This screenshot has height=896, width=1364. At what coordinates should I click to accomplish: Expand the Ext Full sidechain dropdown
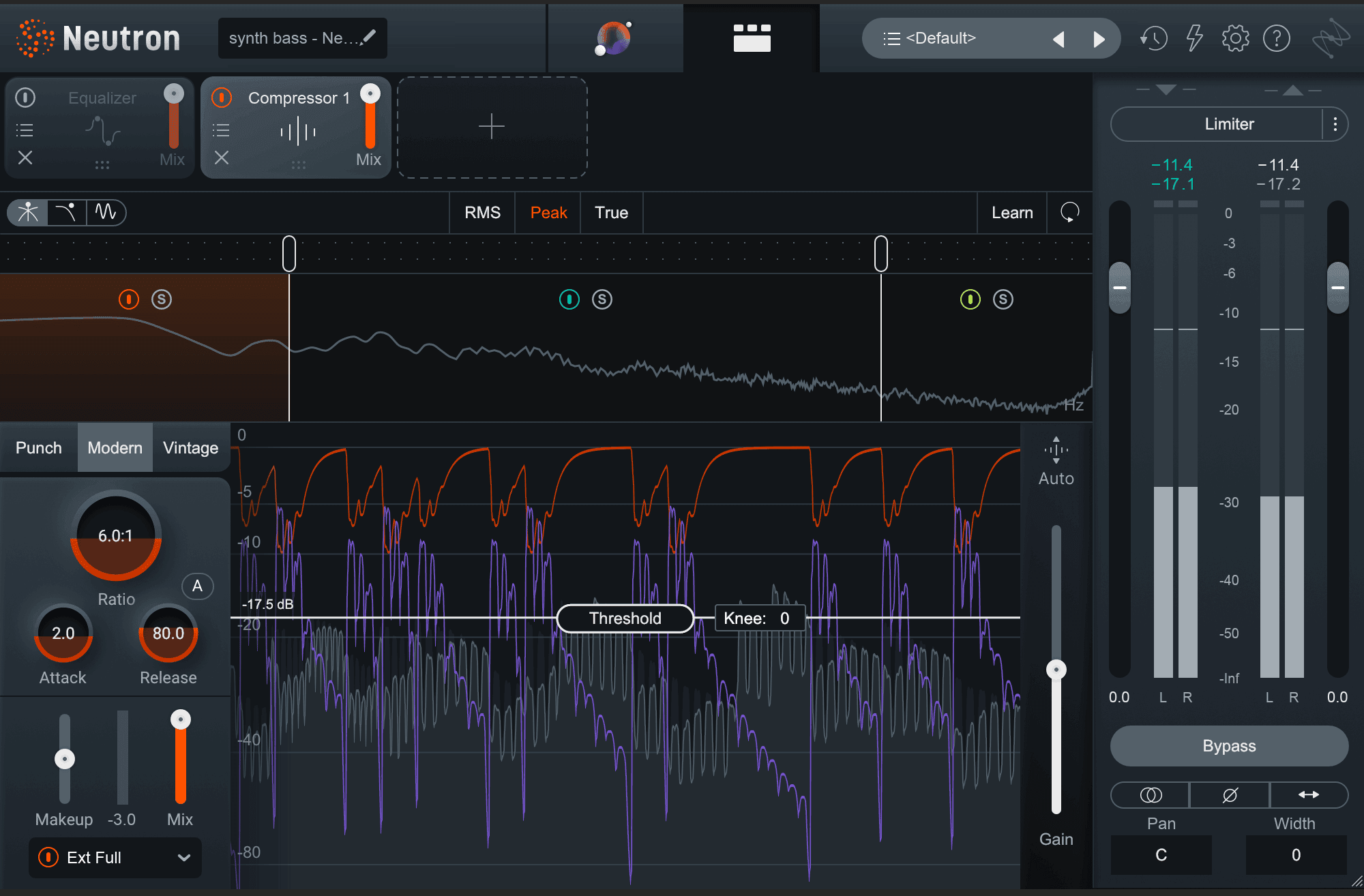(183, 858)
